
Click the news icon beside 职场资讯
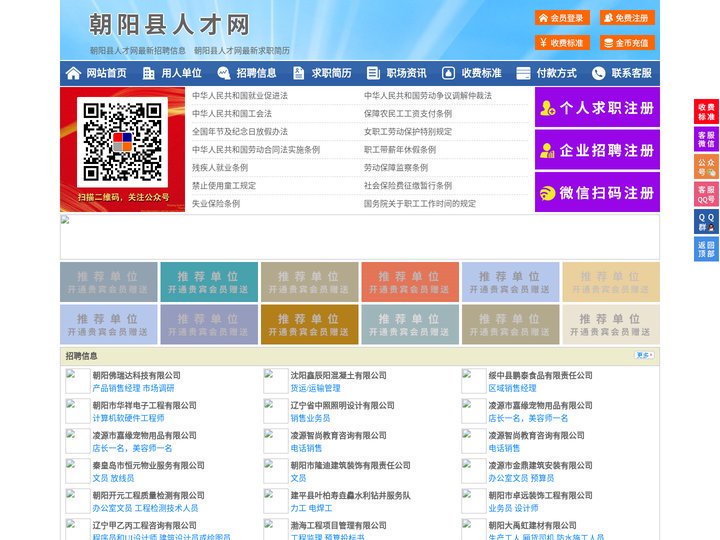[x=373, y=73]
